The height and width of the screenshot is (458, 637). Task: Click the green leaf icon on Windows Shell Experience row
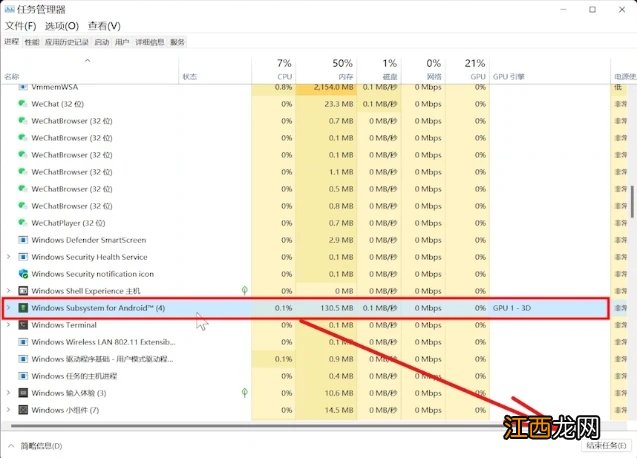(245, 291)
